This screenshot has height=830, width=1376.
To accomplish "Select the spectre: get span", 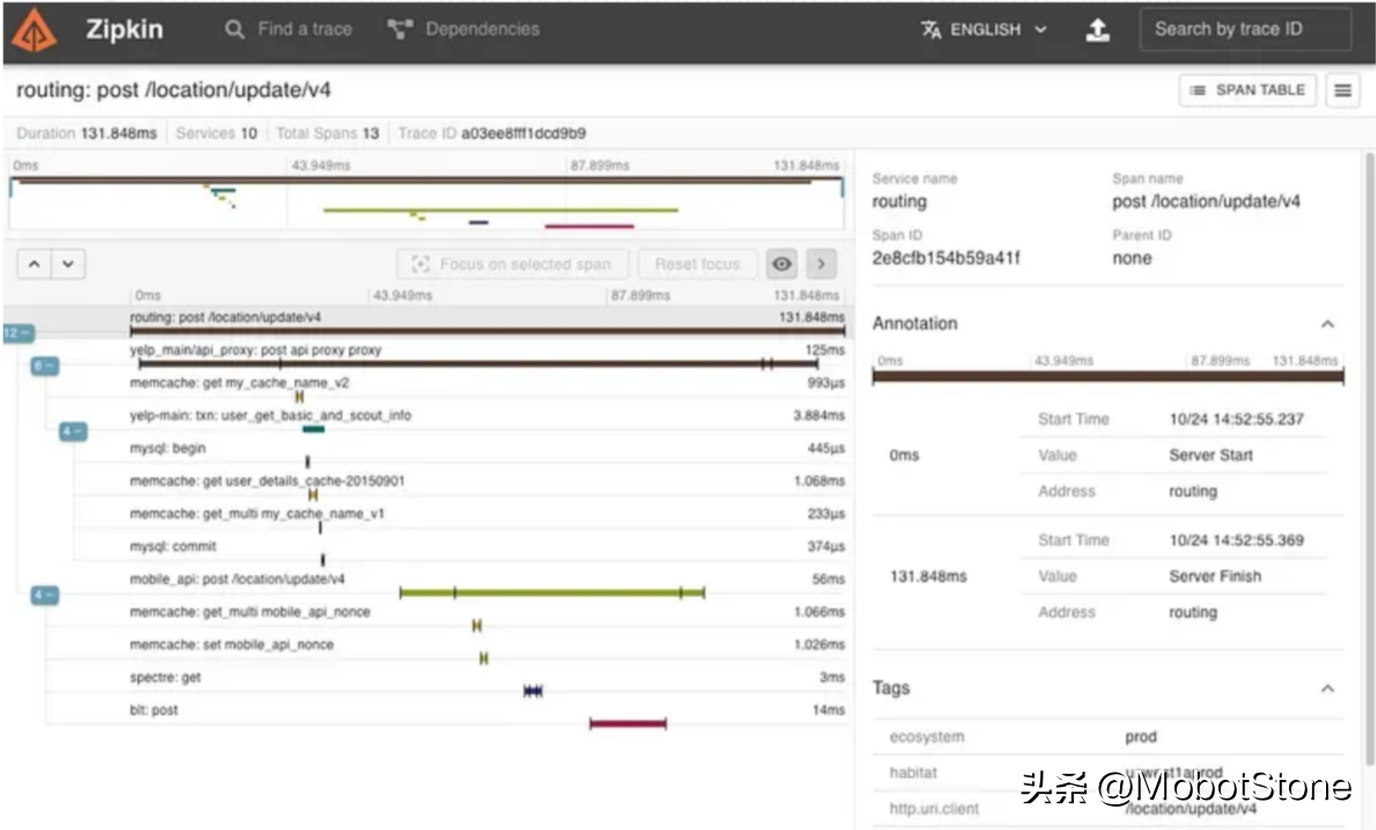I will point(487,683).
